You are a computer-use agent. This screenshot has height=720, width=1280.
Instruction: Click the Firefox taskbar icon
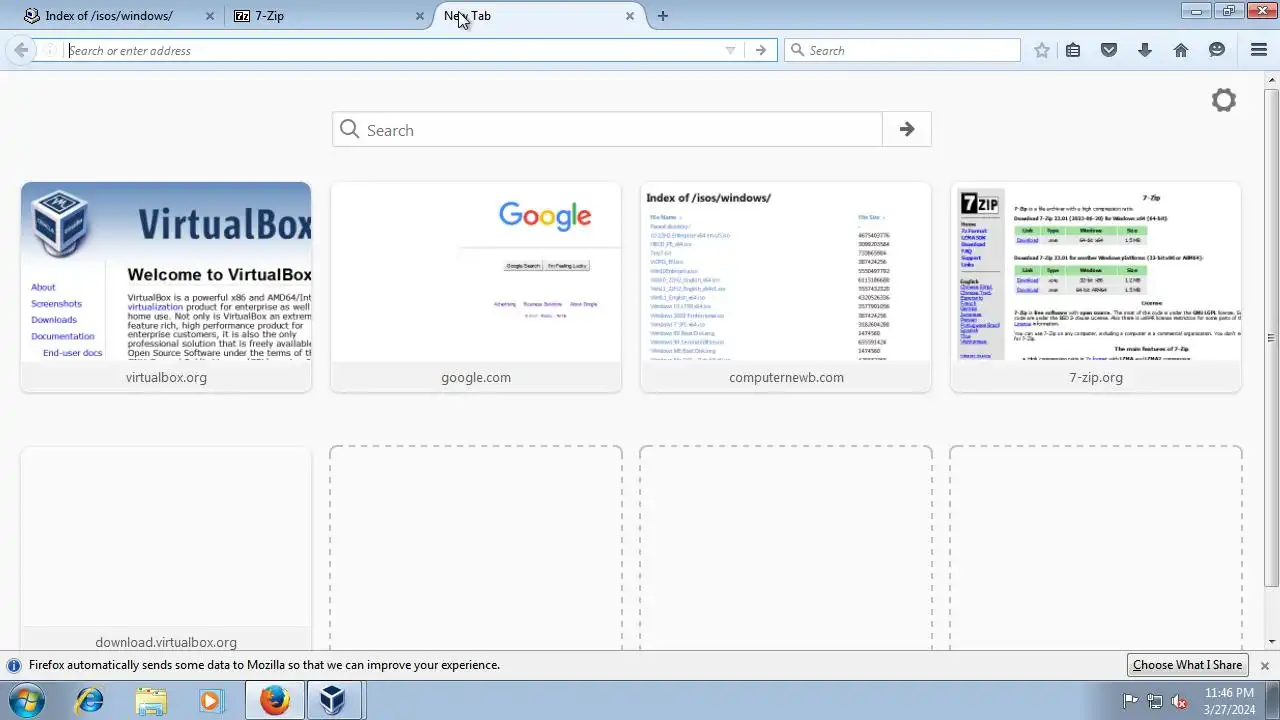pyautogui.click(x=274, y=701)
